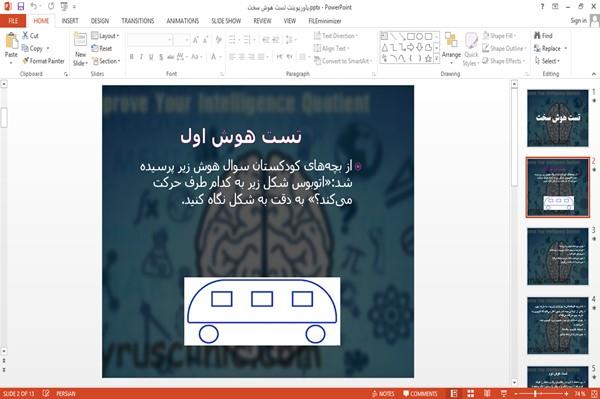Click PERSIAN language in status bar
Viewport: 600px width, 399px height.
tap(66, 394)
